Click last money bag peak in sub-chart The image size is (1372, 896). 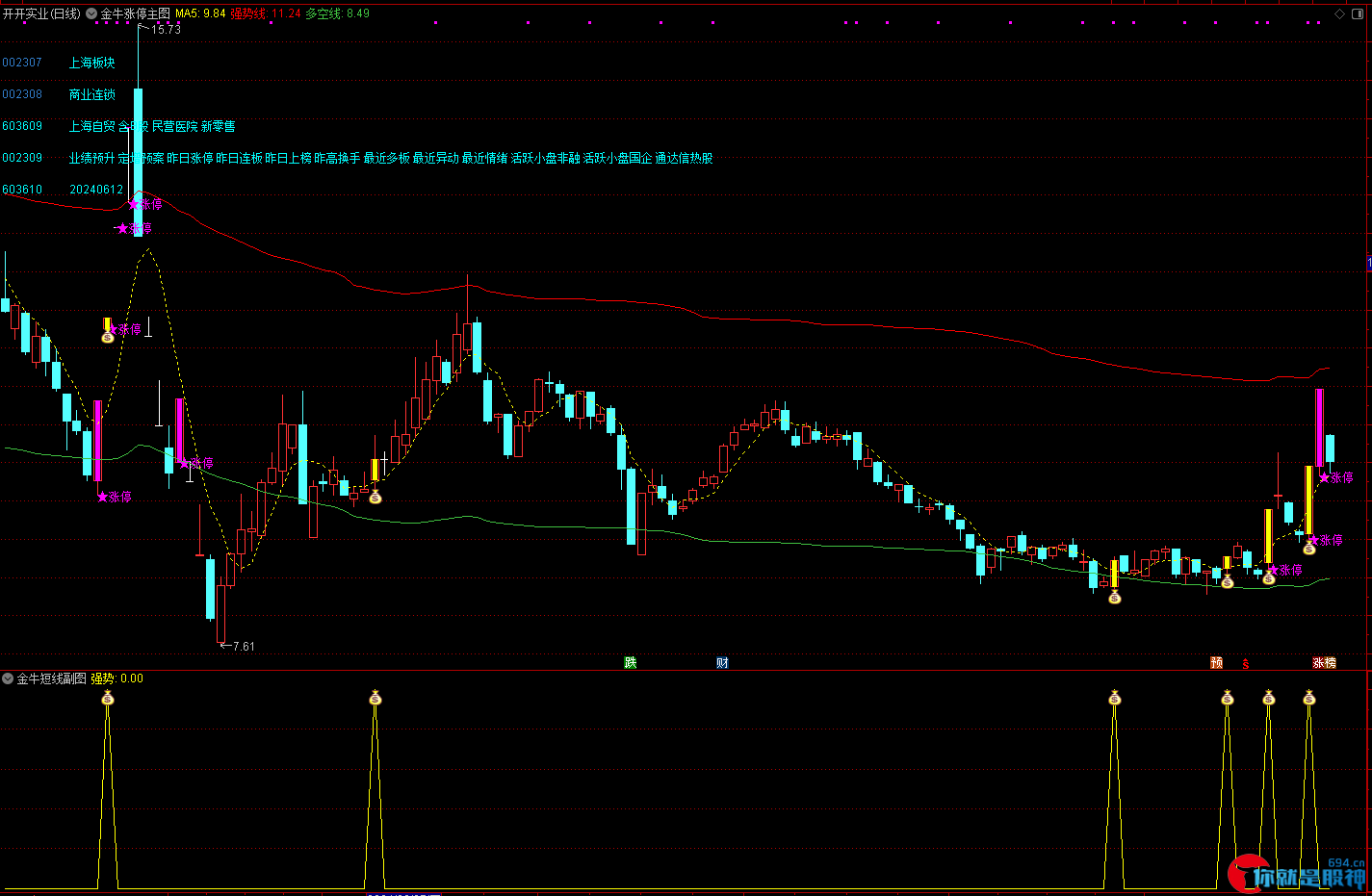pos(1309,698)
